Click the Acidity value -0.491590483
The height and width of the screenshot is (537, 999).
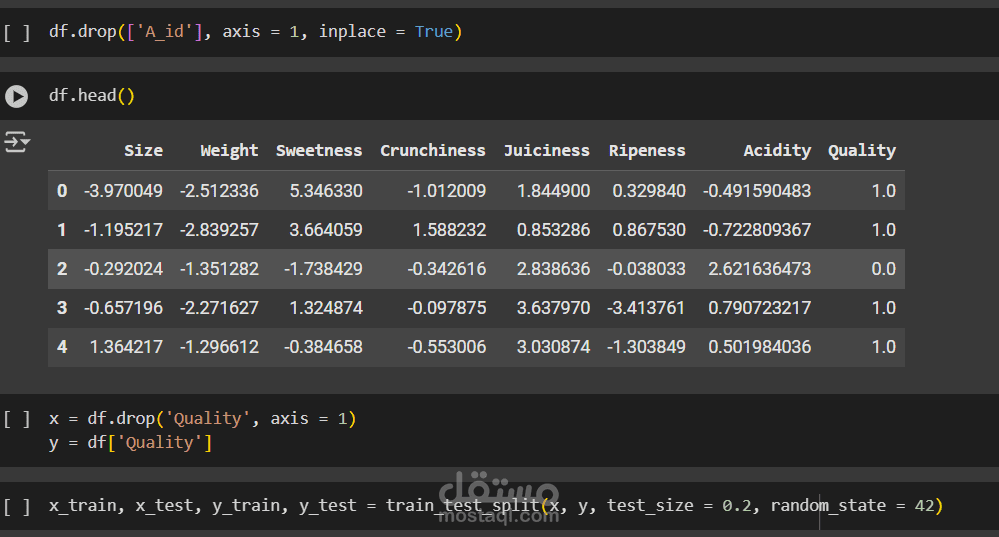coord(757,190)
